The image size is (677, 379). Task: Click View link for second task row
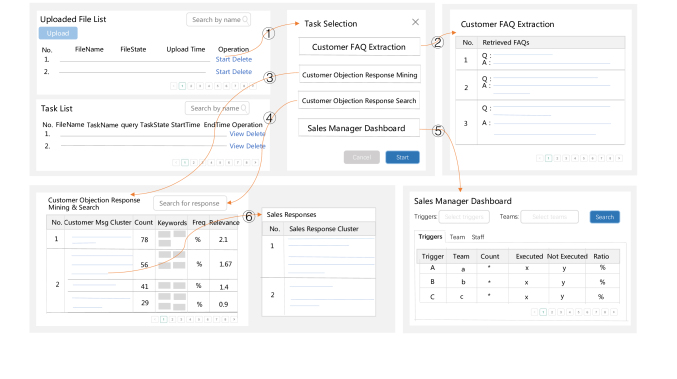click(237, 146)
